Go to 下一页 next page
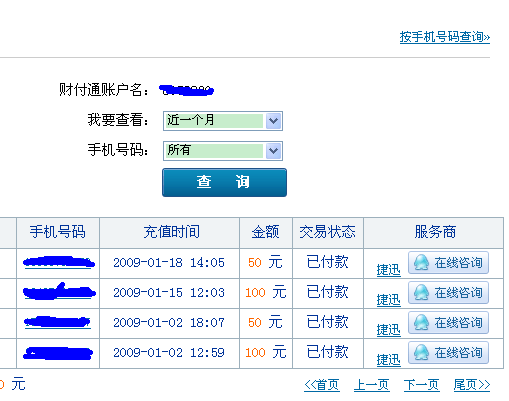Screen dimensions: 509x401 421,385
